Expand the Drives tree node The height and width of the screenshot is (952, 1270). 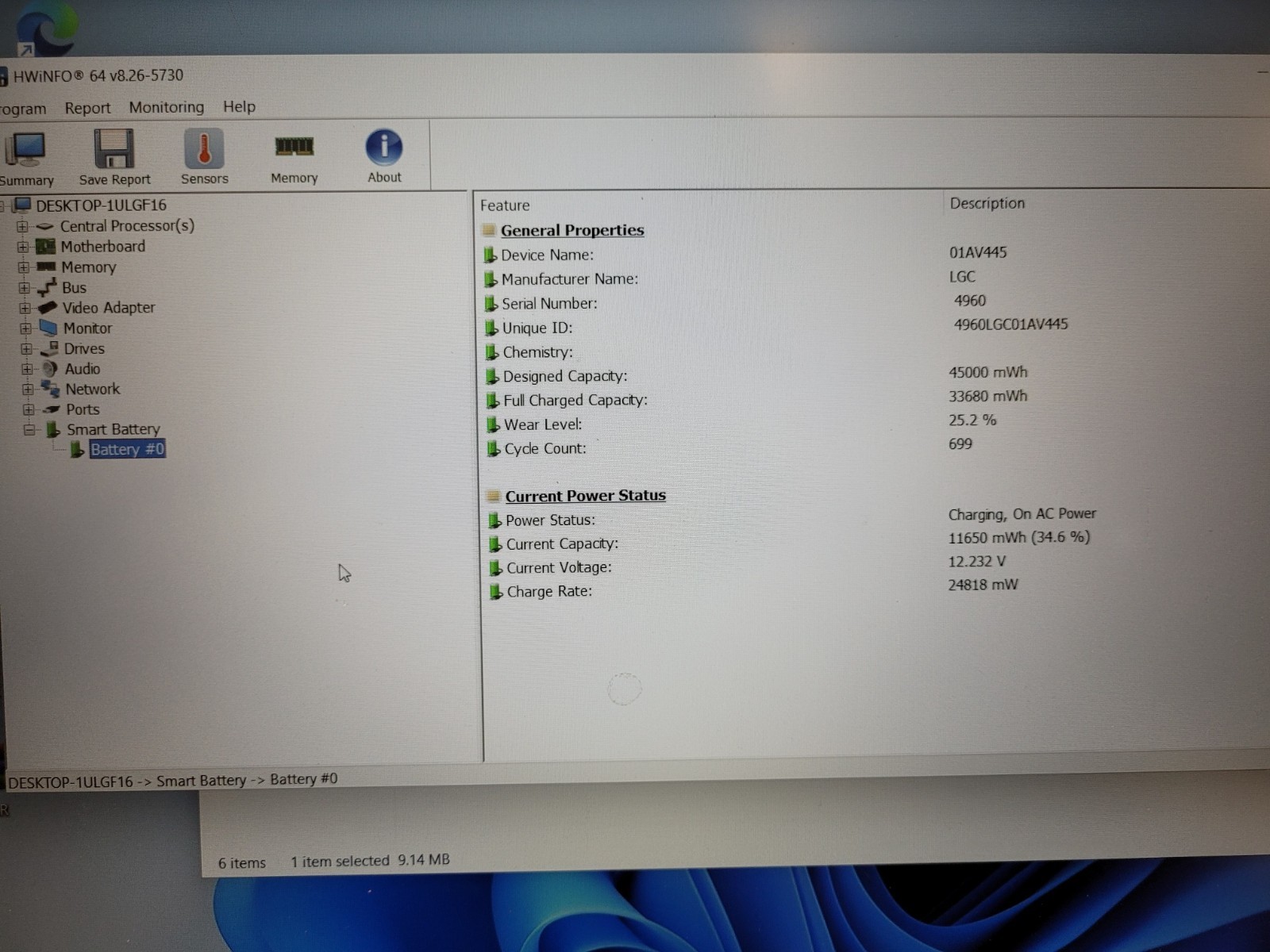pos(26,349)
